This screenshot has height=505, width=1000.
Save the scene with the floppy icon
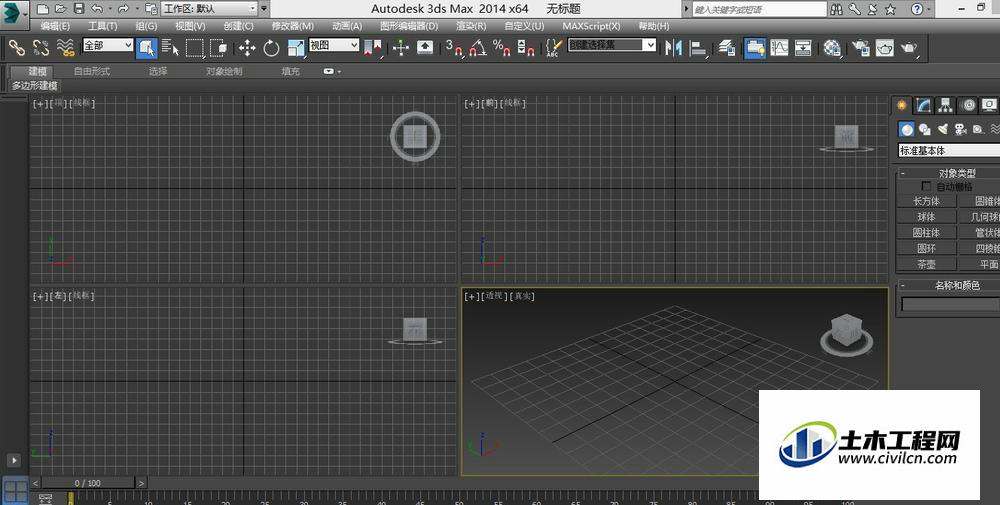click(x=79, y=9)
